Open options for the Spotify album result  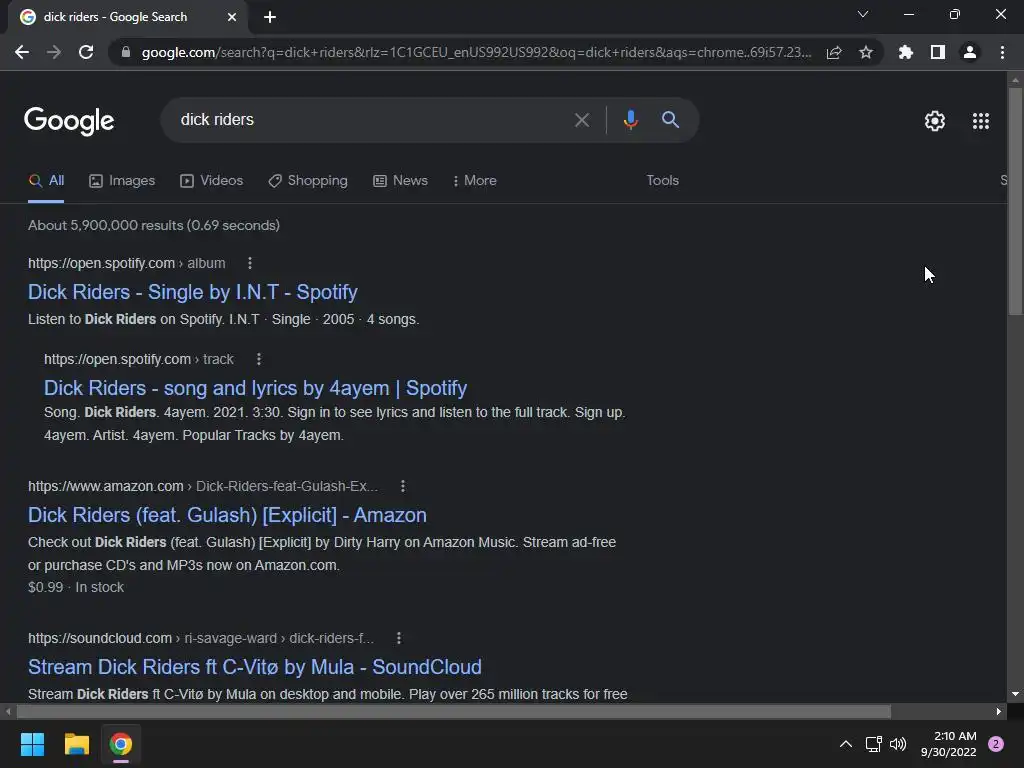pyautogui.click(x=249, y=263)
